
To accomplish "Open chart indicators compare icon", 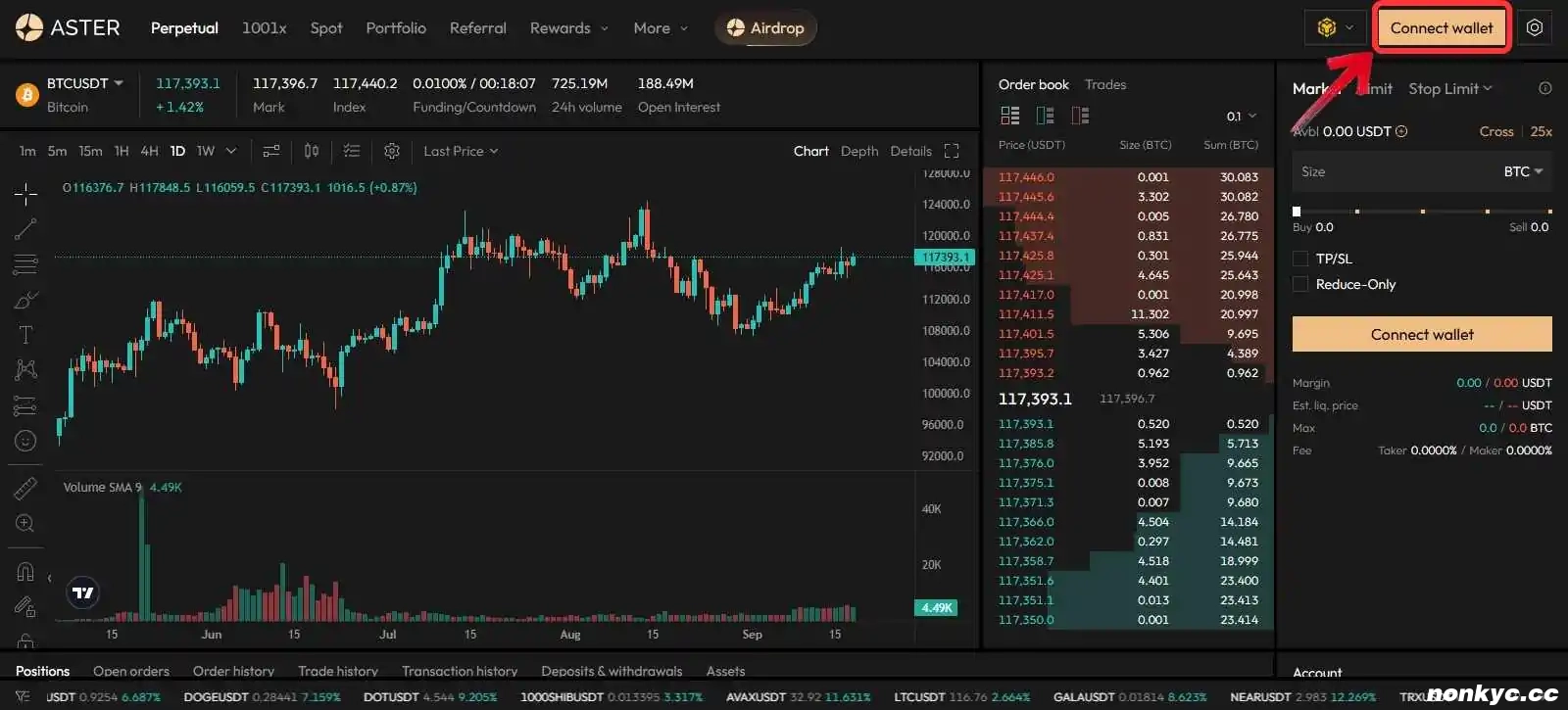I will (271, 151).
